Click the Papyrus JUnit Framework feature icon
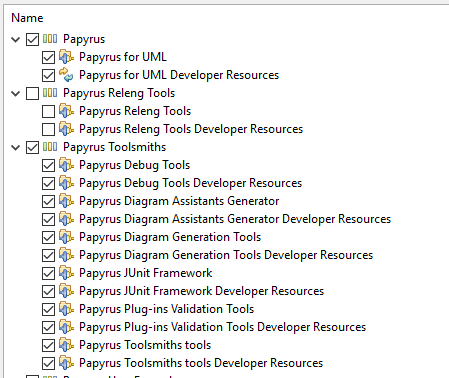Image resolution: width=449 pixels, height=378 pixels. pos(66,273)
